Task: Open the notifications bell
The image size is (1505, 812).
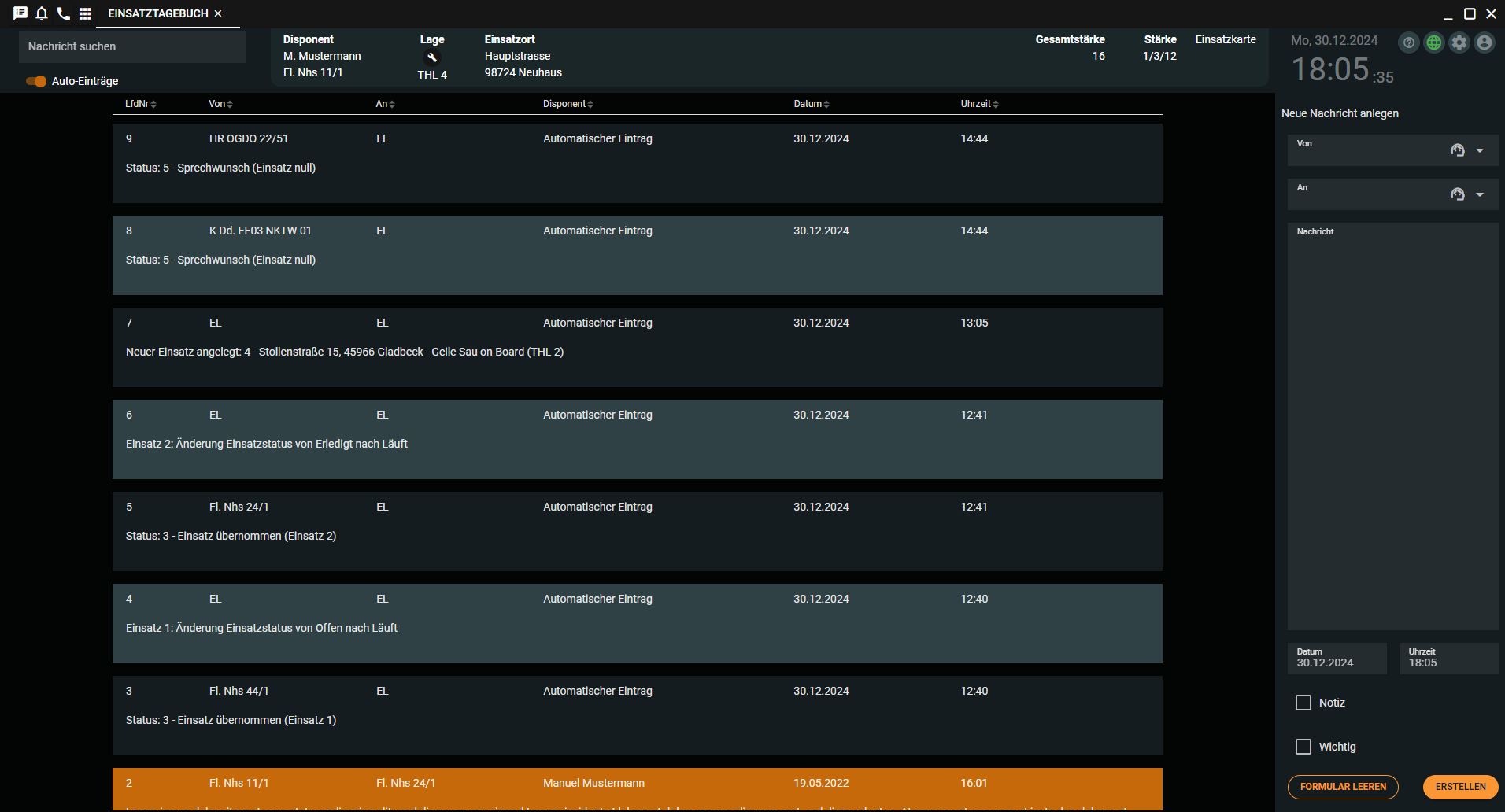Action: click(x=42, y=13)
